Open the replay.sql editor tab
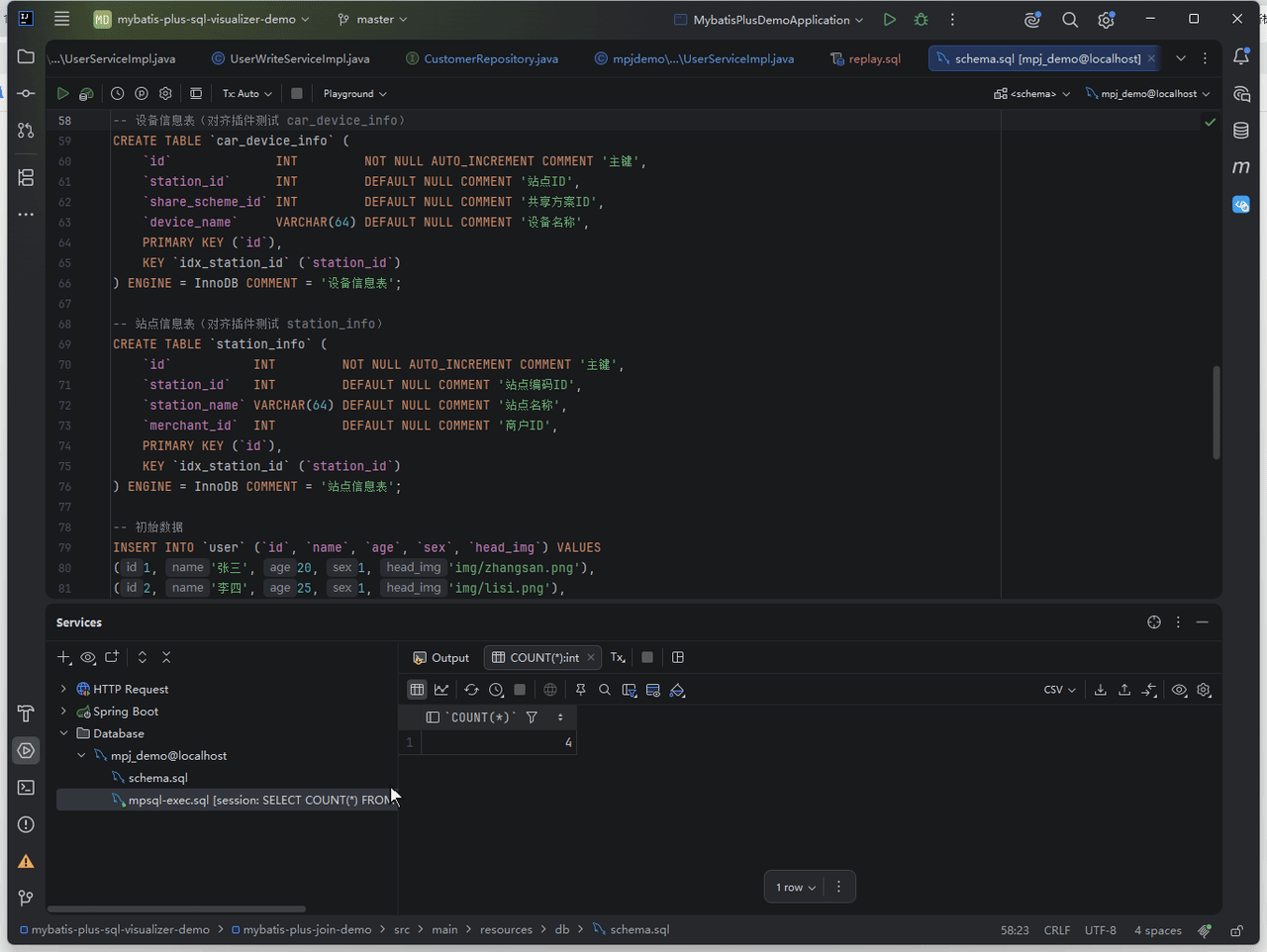 pyautogui.click(x=866, y=58)
